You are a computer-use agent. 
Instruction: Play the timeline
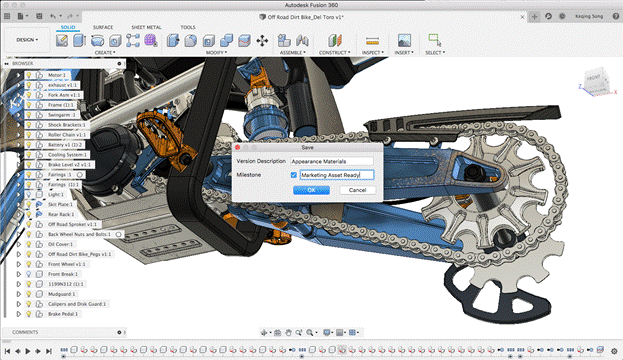click(x=28, y=351)
